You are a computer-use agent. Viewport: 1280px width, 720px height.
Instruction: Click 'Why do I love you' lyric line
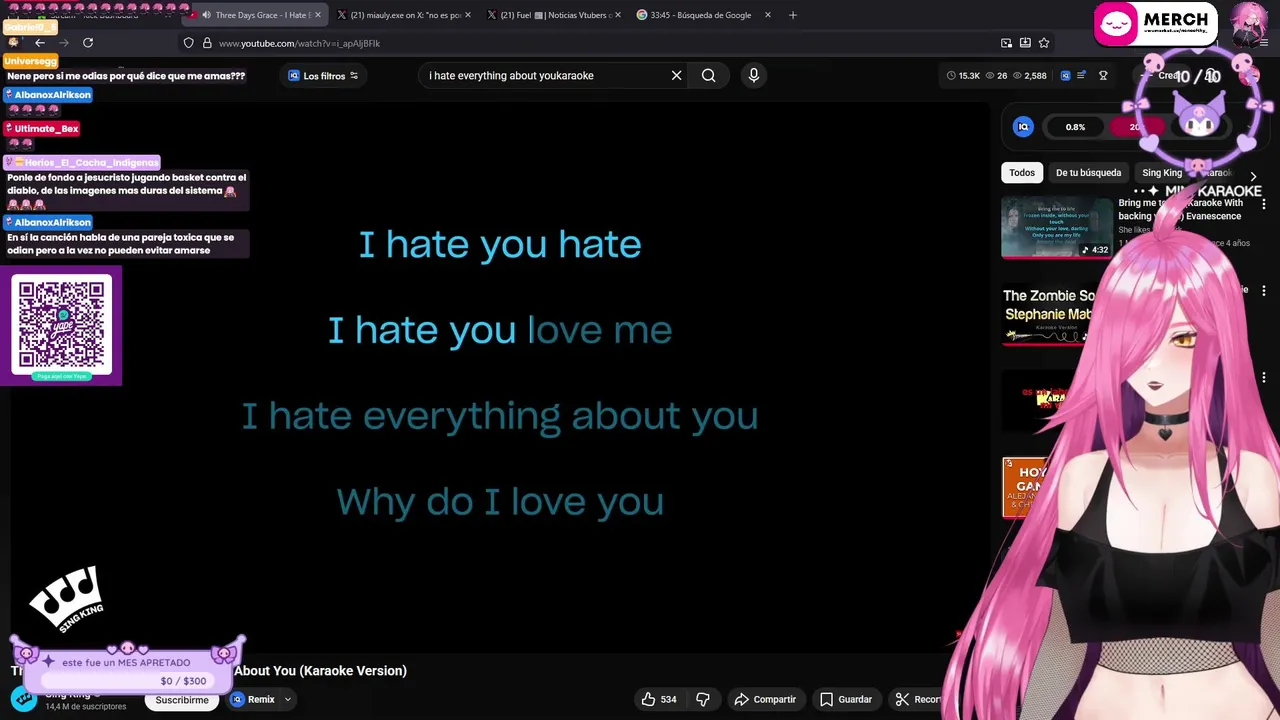[500, 502]
